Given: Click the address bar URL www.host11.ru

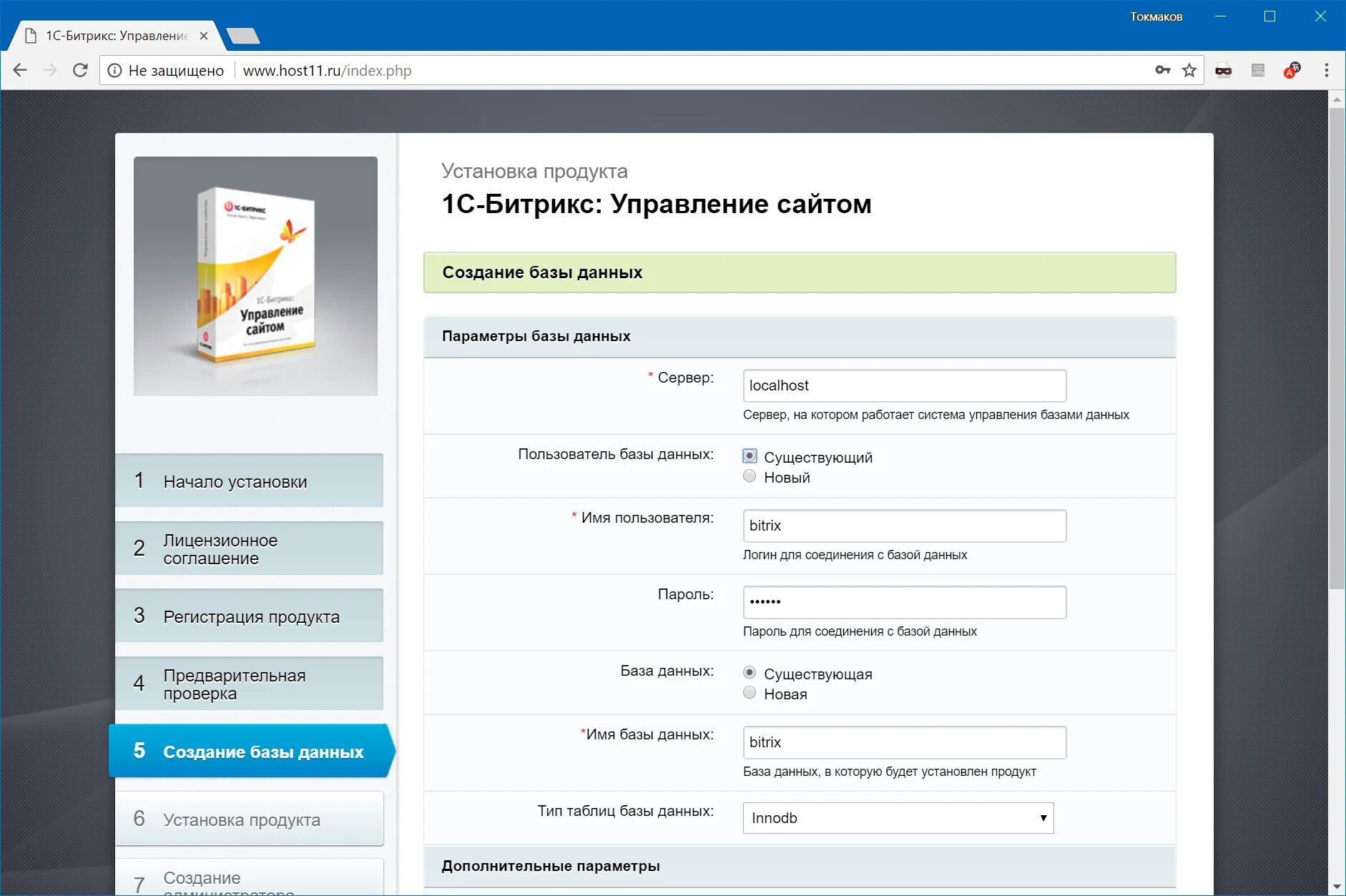Looking at the screenshot, I should [327, 70].
